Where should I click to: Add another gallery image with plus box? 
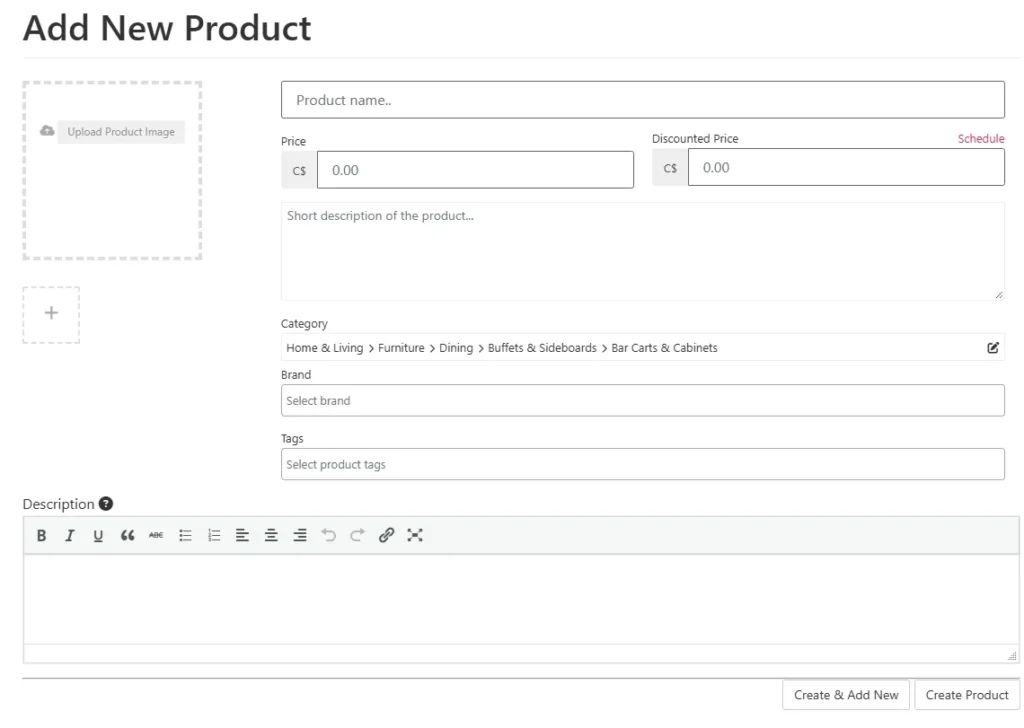pos(51,315)
